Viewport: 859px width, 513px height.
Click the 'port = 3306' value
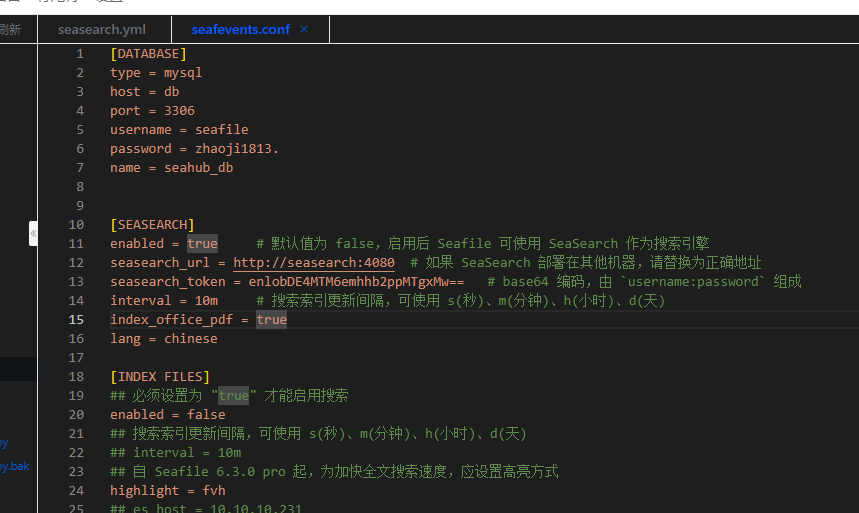(179, 111)
